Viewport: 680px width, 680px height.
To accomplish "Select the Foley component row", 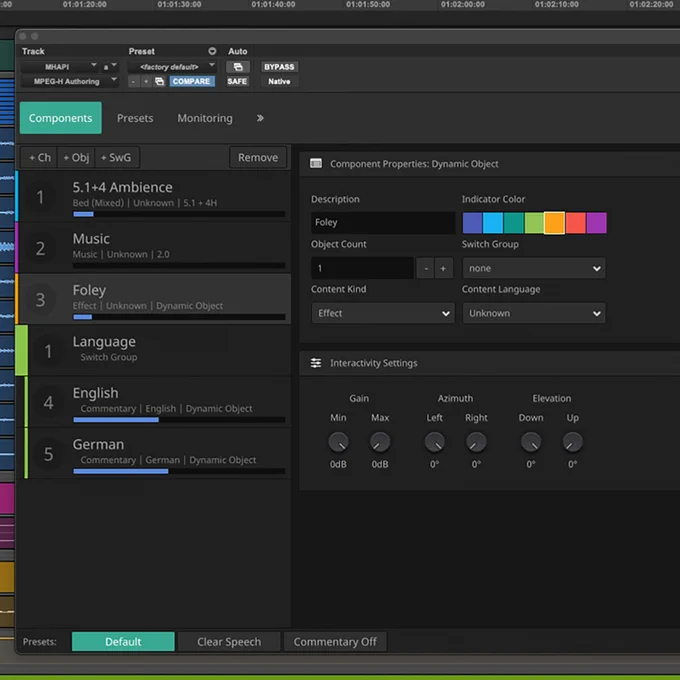I will [154, 299].
